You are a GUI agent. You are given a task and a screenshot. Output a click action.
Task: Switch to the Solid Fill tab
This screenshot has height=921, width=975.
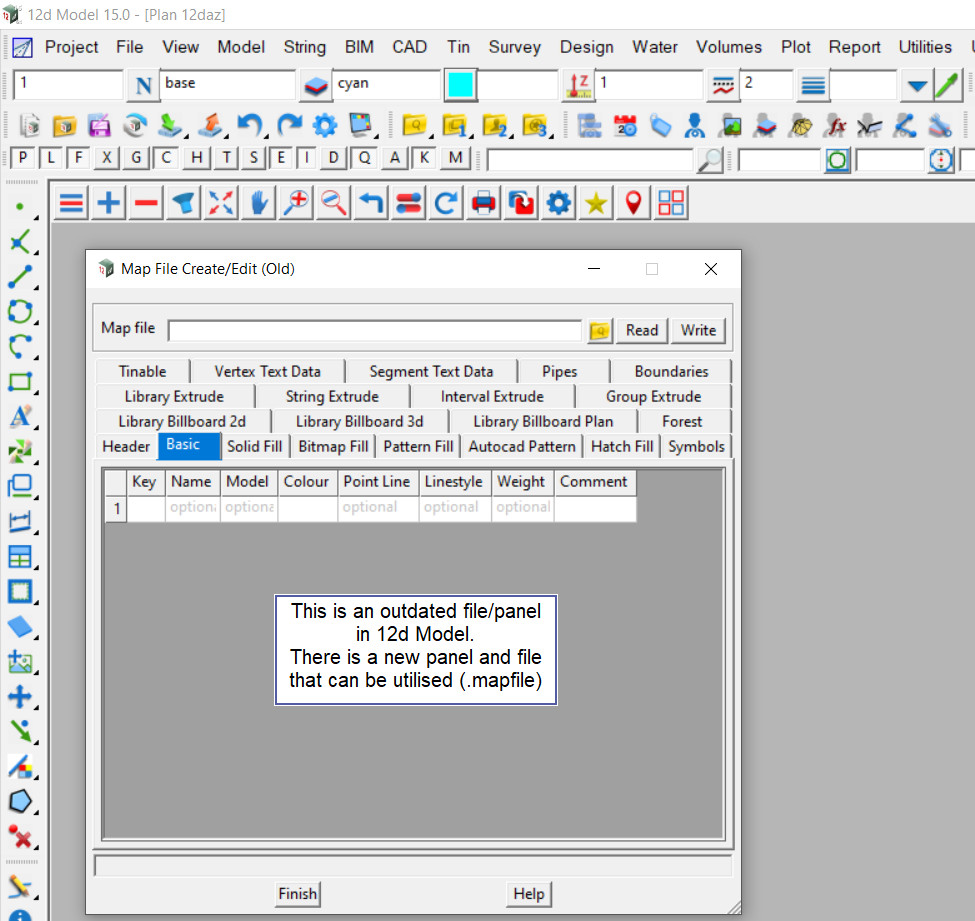pyautogui.click(x=255, y=446)
